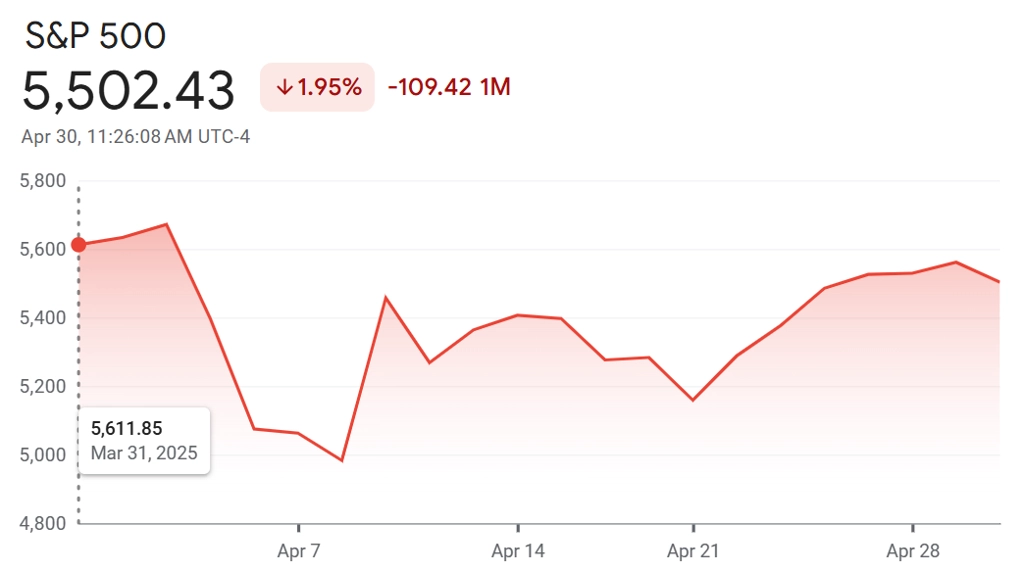Click the down arrow icon beside 1.95%

tap(284, 87)
